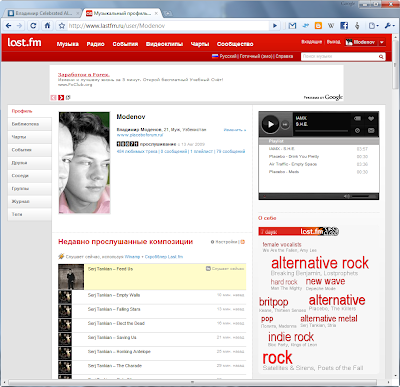Open a new browser tab

coord(168,13)
